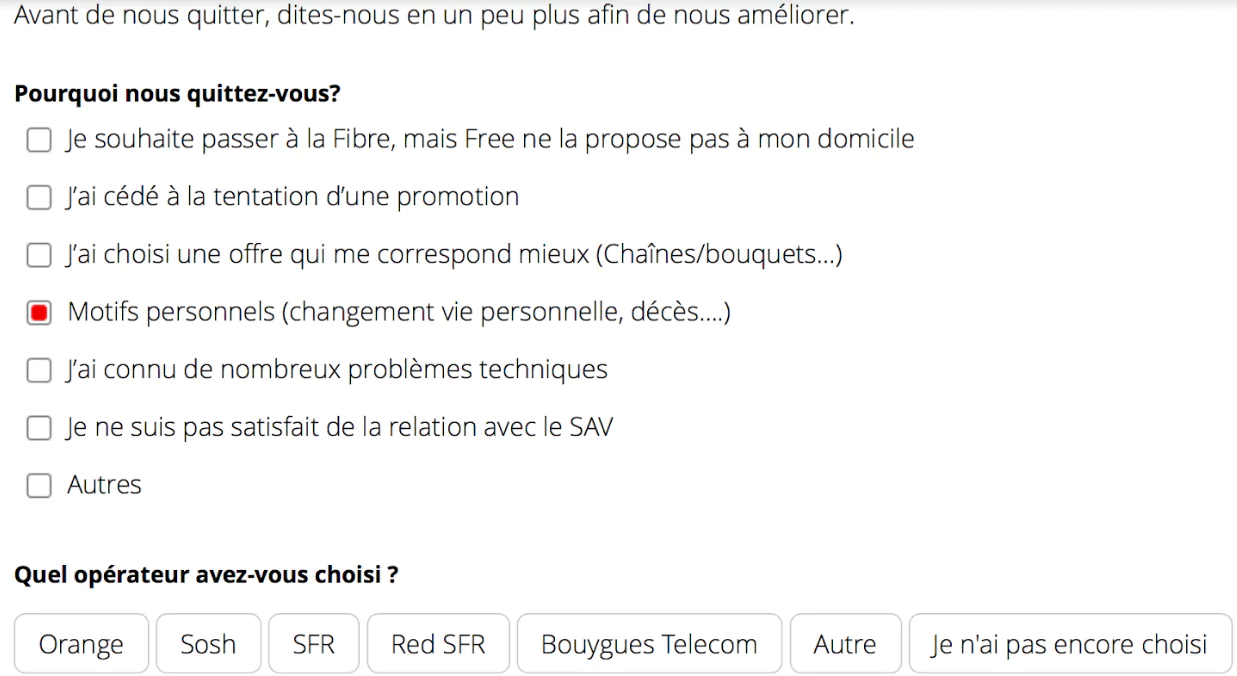Check the Fibre not available checkbox
The height and width of the screenshot is (676, 1237).
(38, 140)
